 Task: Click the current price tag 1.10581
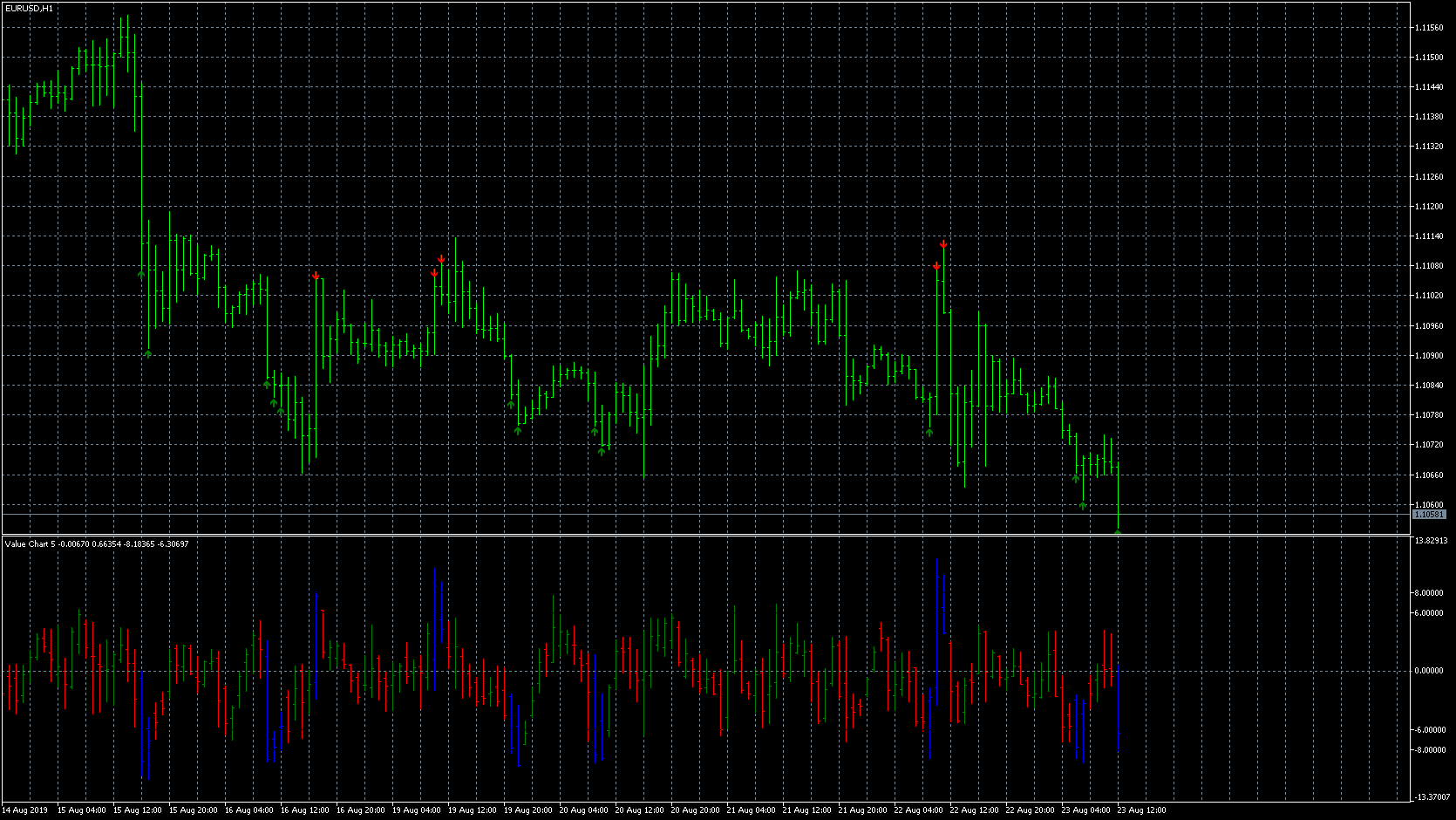pyautogui.click(x=1430, y=515)
